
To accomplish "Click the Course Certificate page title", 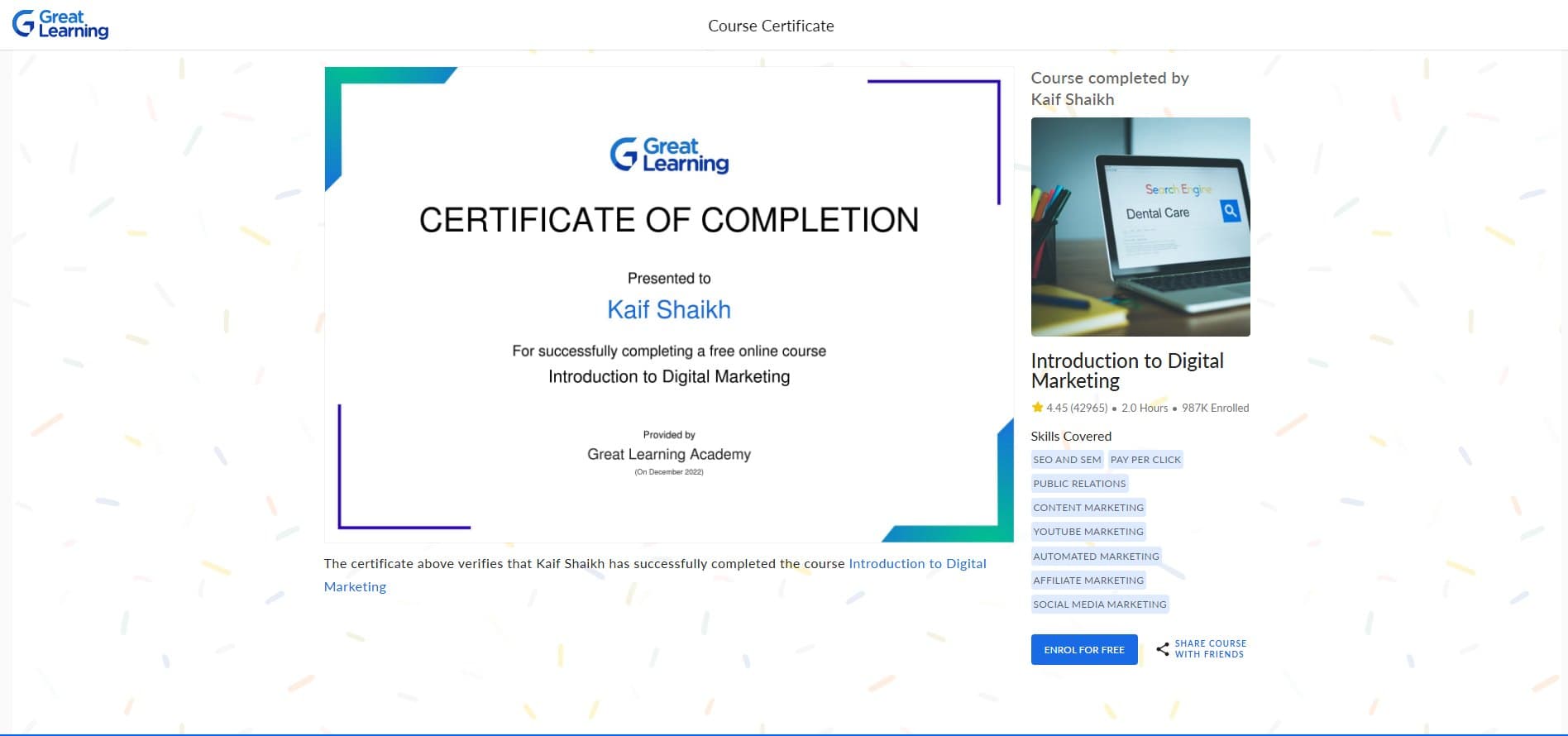I will (771, 26).
